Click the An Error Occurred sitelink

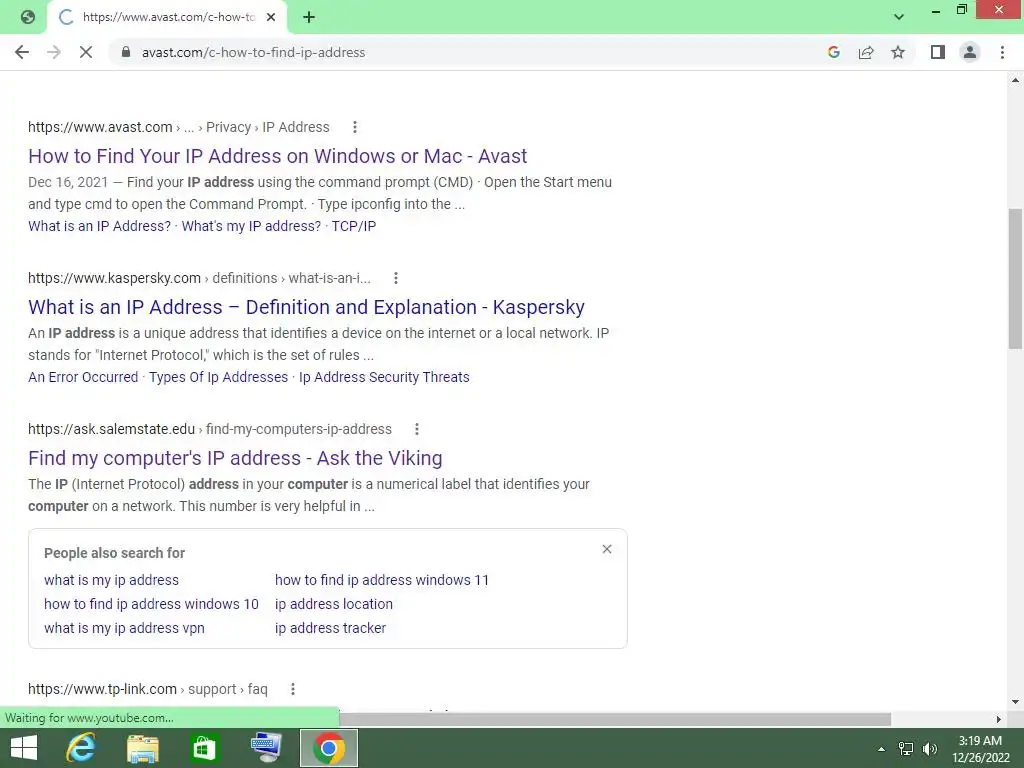click(x=83, y=377)
